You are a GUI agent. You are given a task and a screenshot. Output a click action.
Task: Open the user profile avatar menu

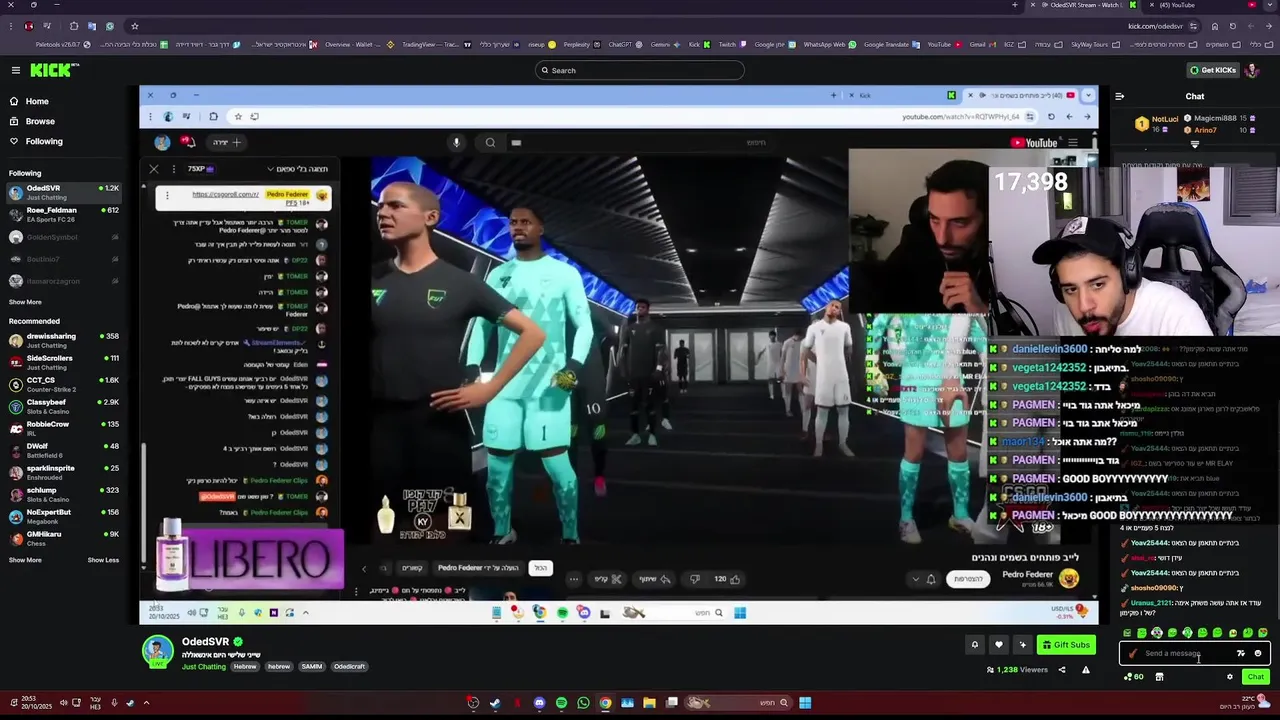pos(1252,70)
